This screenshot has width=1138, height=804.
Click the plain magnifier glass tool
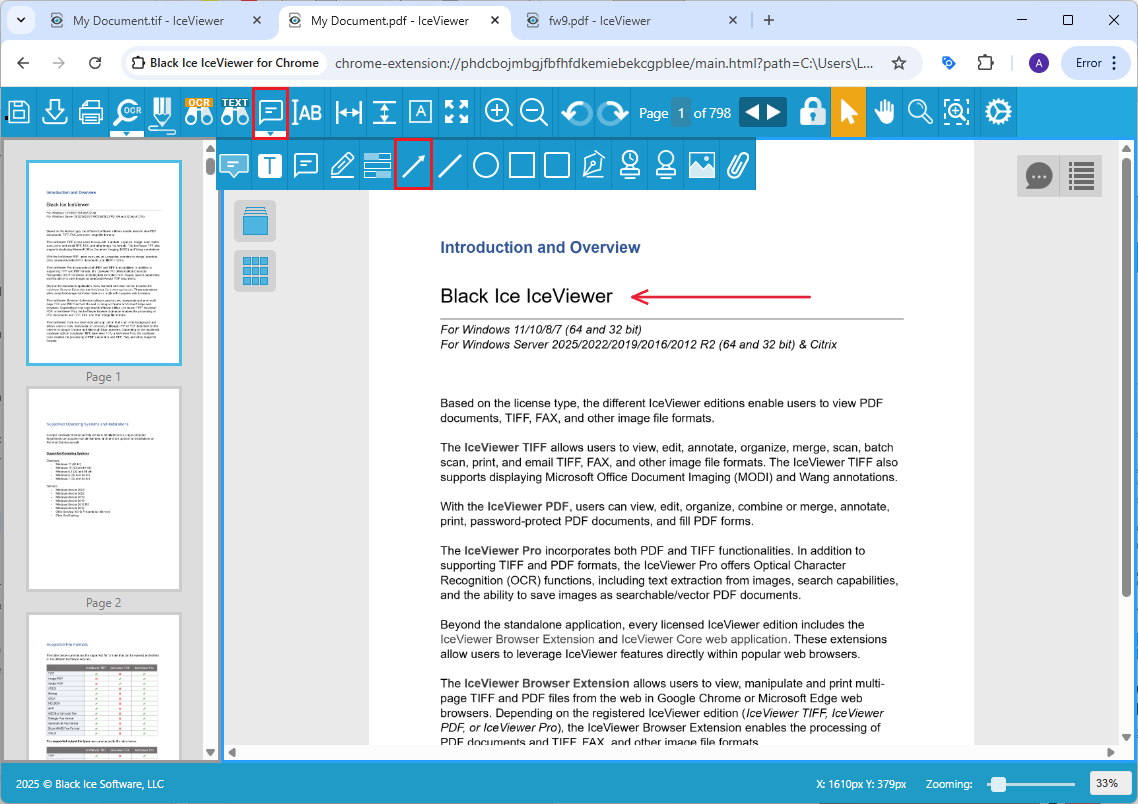coord(920,112)
